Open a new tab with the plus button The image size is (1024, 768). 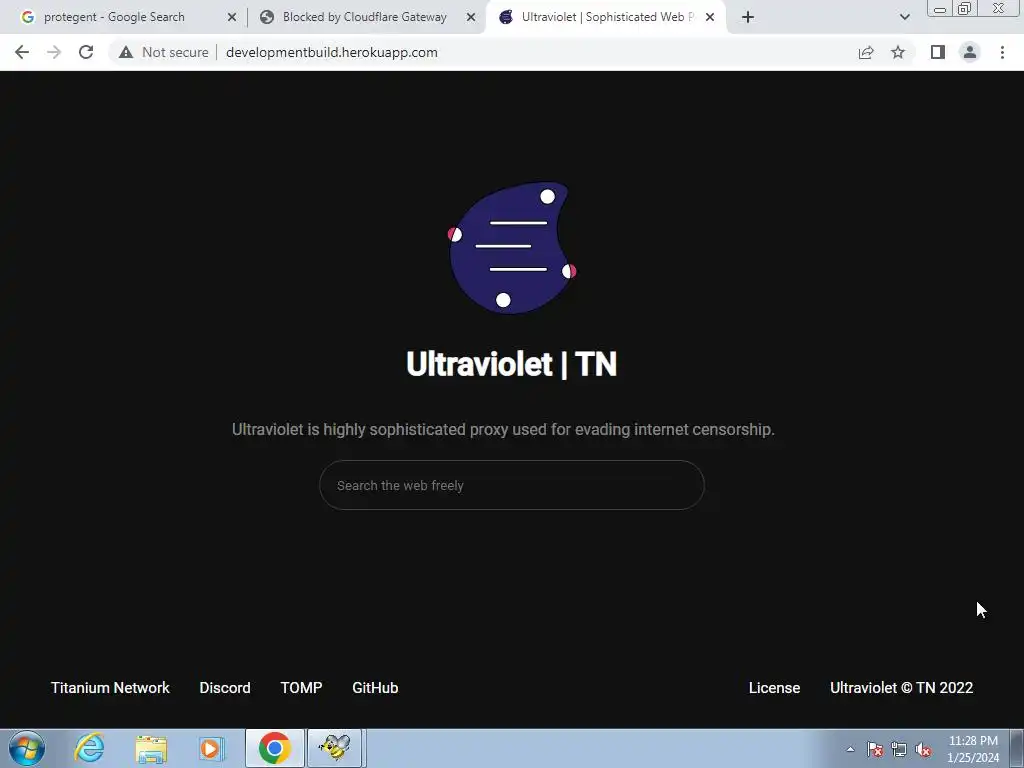click(x=748, y=17)
